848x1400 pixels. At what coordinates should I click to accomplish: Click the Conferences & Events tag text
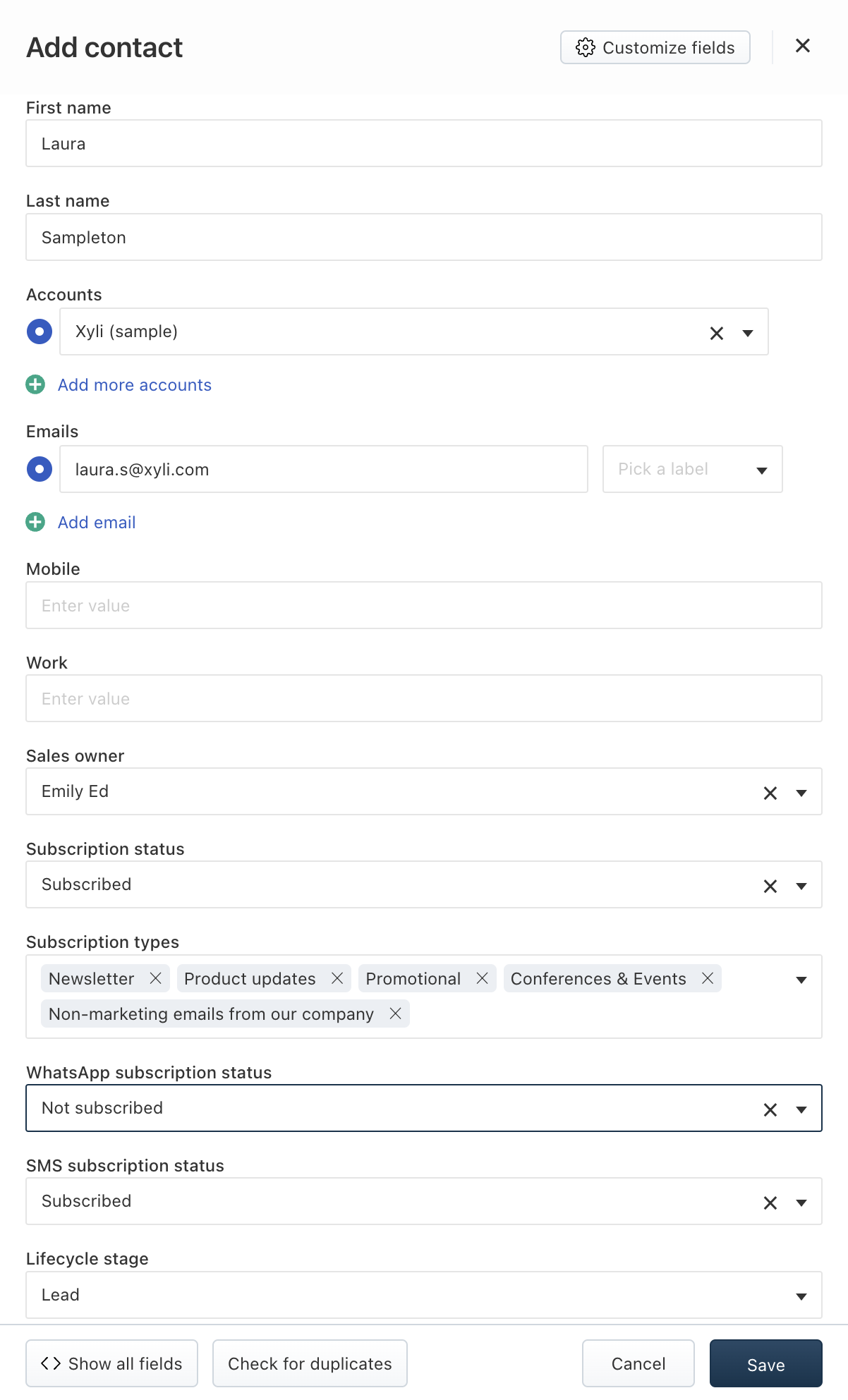point(598,979)
